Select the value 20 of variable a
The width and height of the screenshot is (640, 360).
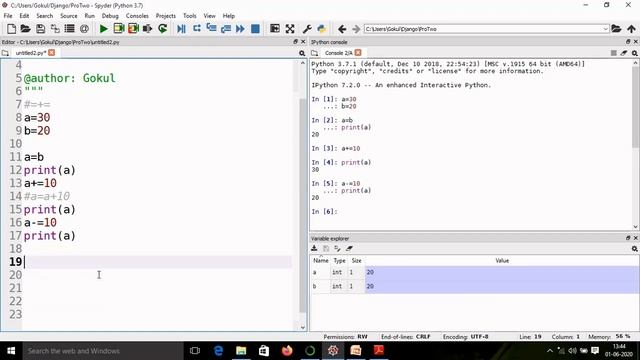point(502,272)
